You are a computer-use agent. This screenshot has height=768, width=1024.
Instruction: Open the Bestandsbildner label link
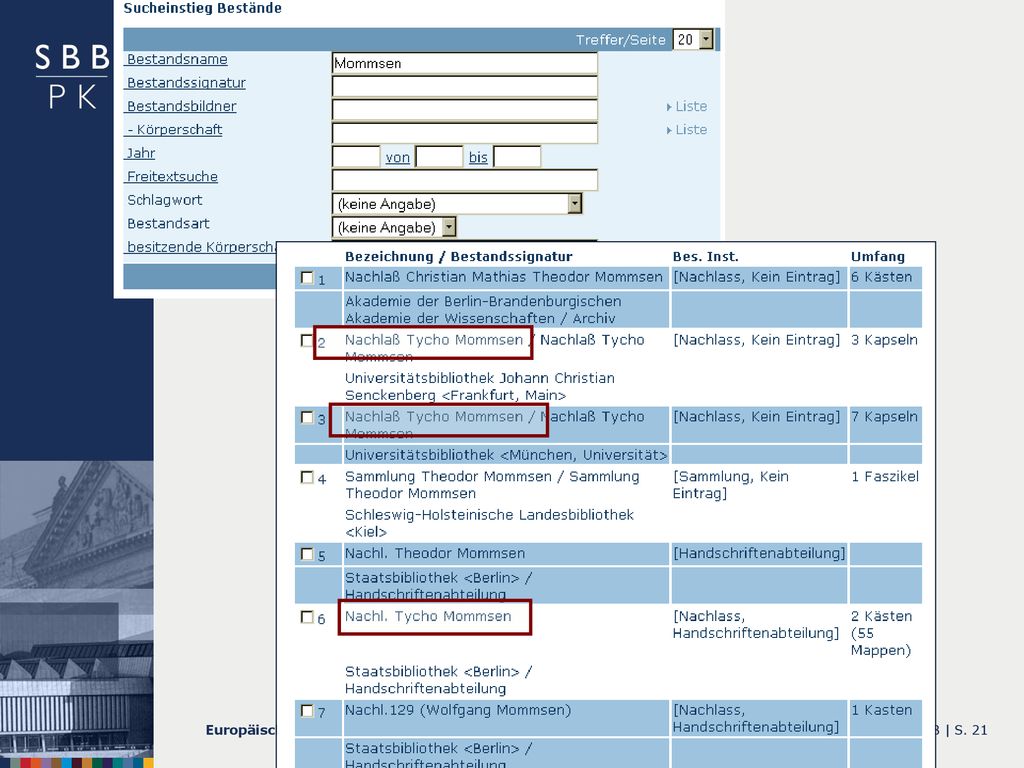click(182, 106)
